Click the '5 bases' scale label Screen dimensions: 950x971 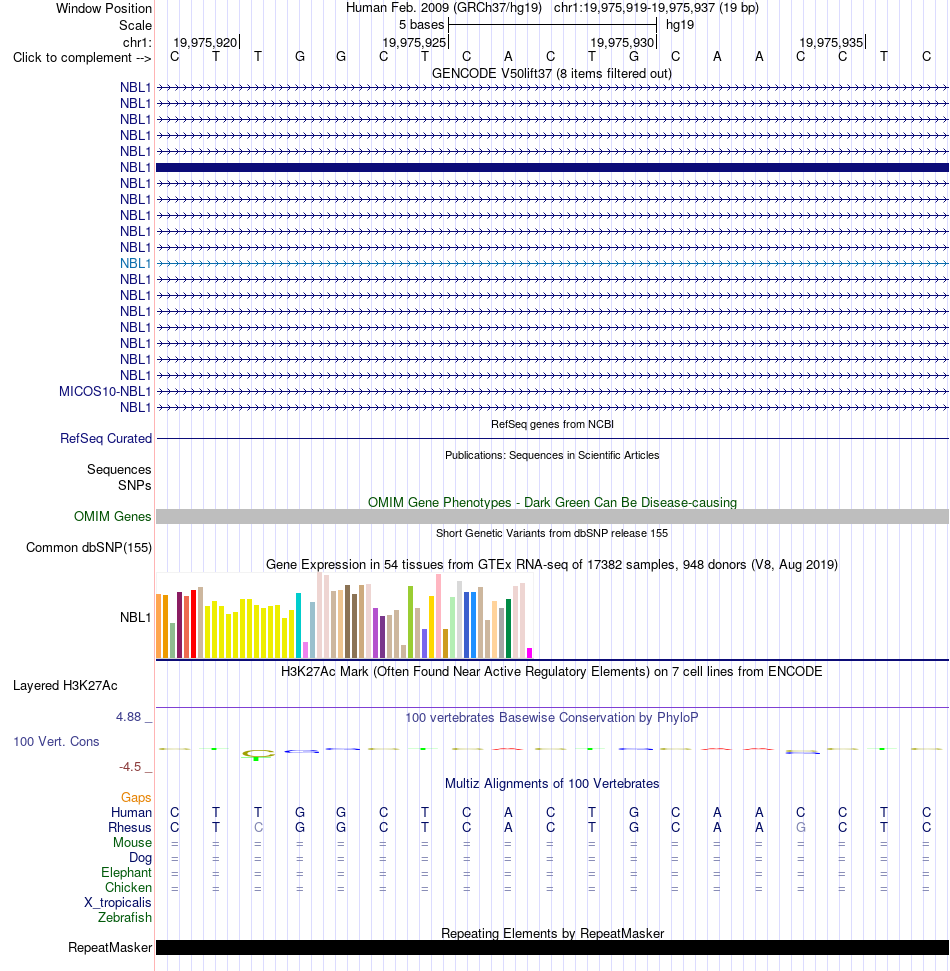coord(421,25)
